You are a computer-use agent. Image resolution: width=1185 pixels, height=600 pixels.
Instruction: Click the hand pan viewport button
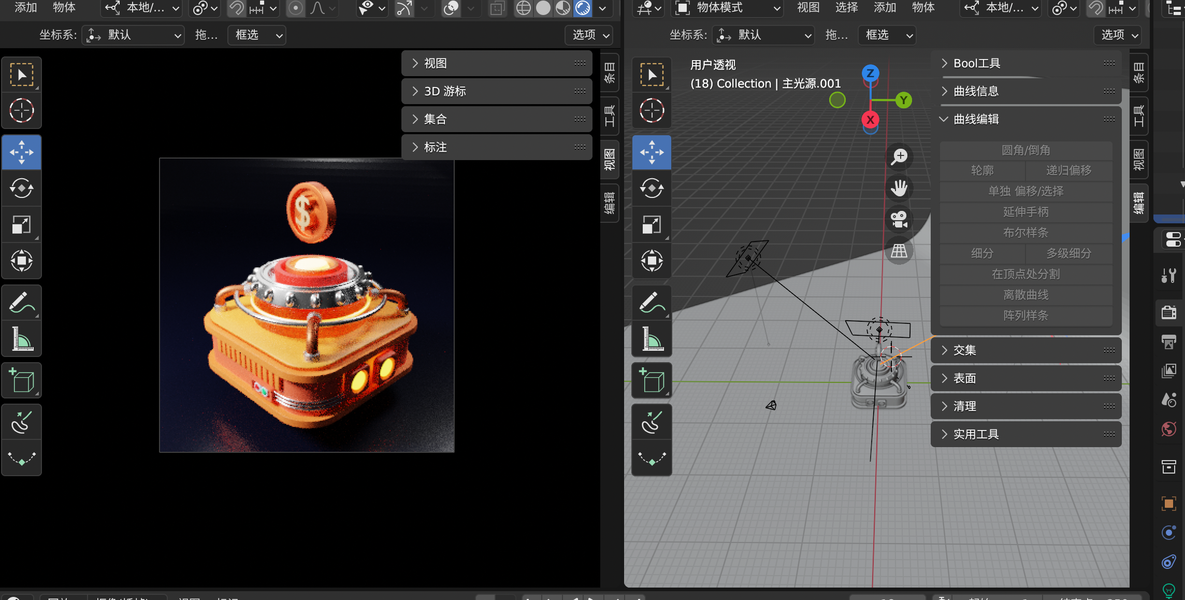click(899, 188)
